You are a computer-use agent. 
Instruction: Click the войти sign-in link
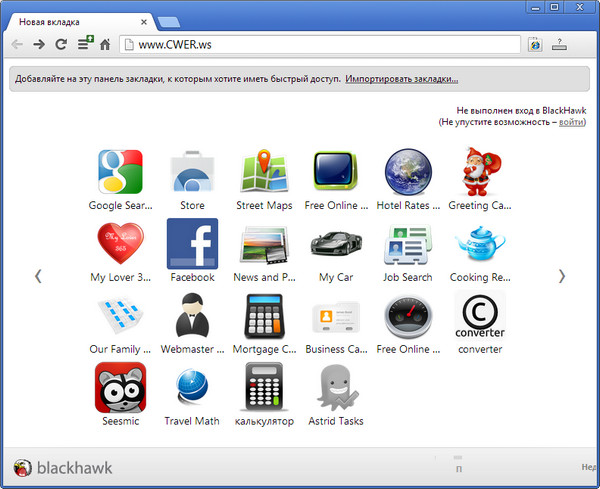pyautogui.click(x=571, y=121)
